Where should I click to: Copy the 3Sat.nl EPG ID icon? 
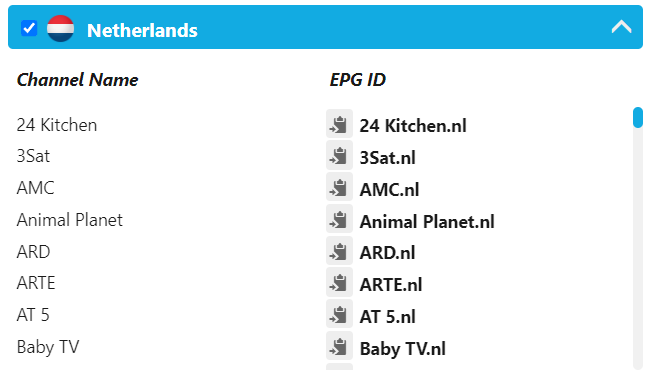tap(339, 155)
